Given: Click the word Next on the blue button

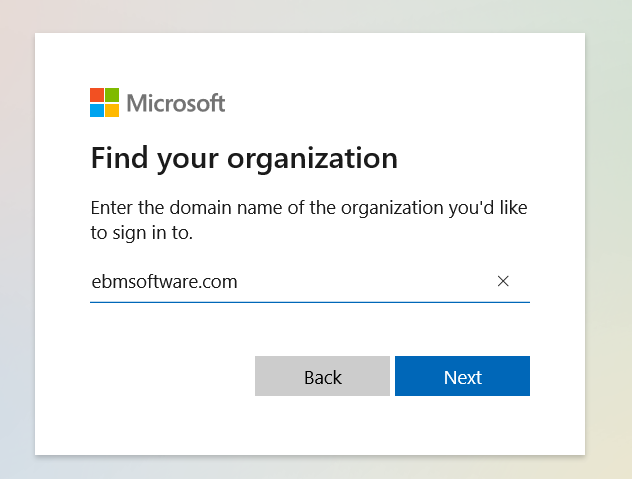Looking at the screenshot, I should click(x=463, y=378).
